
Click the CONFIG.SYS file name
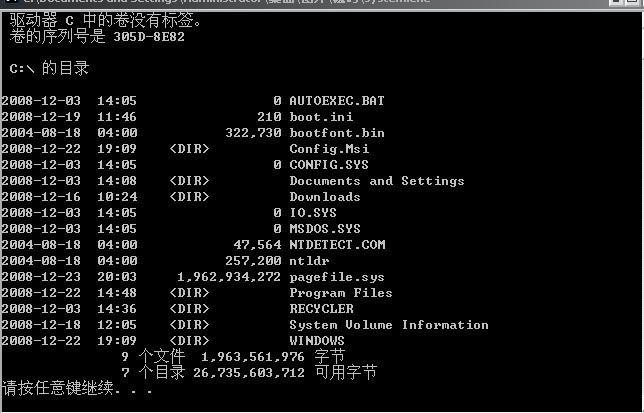pyautogui.click(x=329, y=165)
